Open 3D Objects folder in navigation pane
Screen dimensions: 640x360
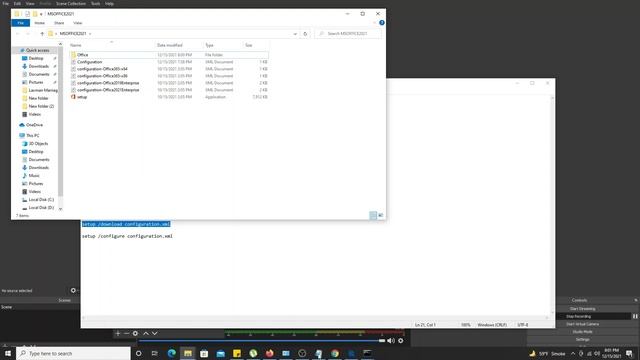point(38,144)
